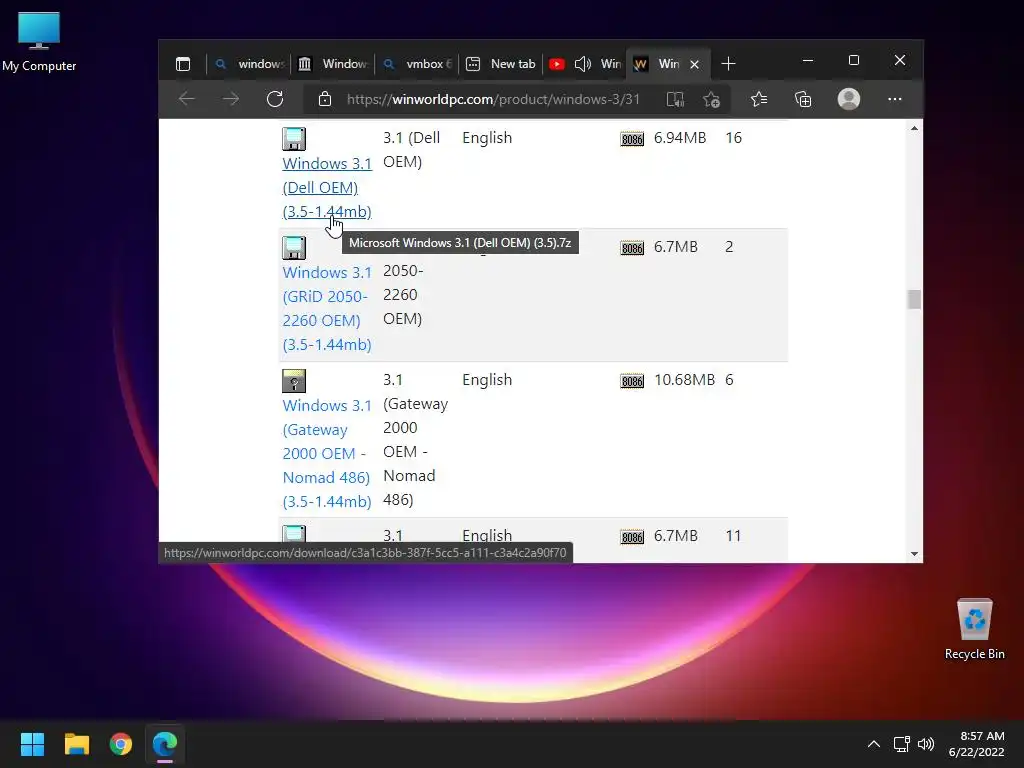
Task: Open the My Computer desktop icon
Action: 39,40
